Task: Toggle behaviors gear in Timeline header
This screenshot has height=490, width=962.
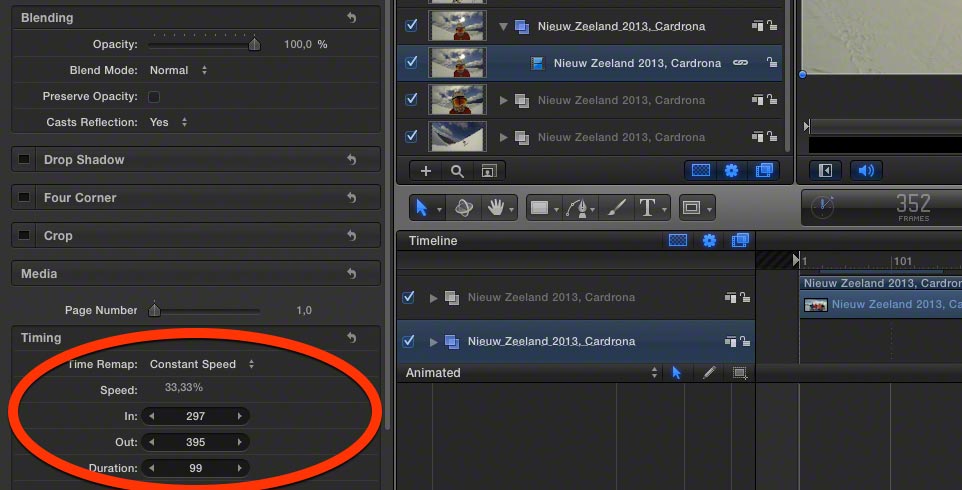Action: (710, 240)
